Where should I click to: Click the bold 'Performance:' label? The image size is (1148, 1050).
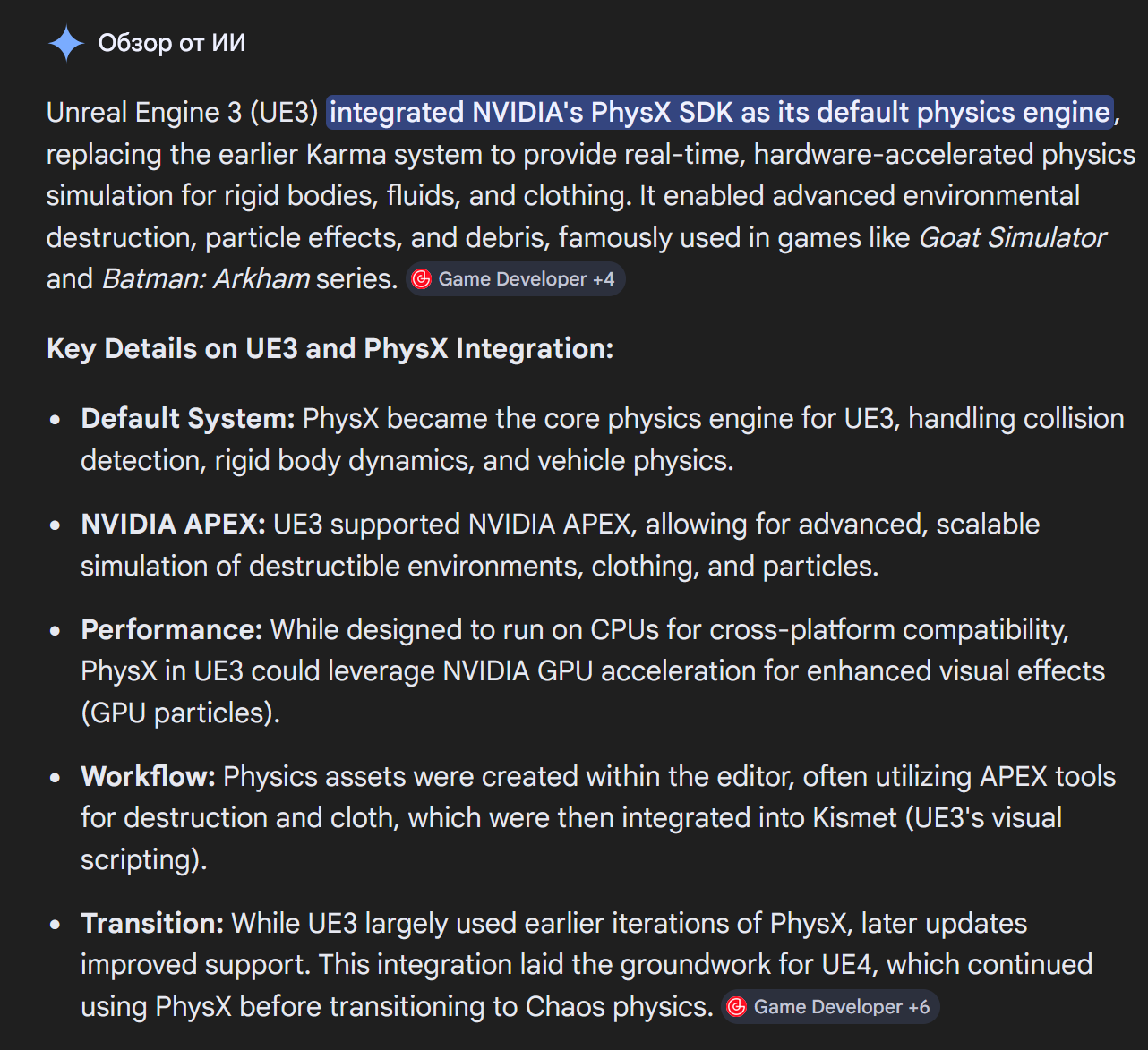[171, 630]
